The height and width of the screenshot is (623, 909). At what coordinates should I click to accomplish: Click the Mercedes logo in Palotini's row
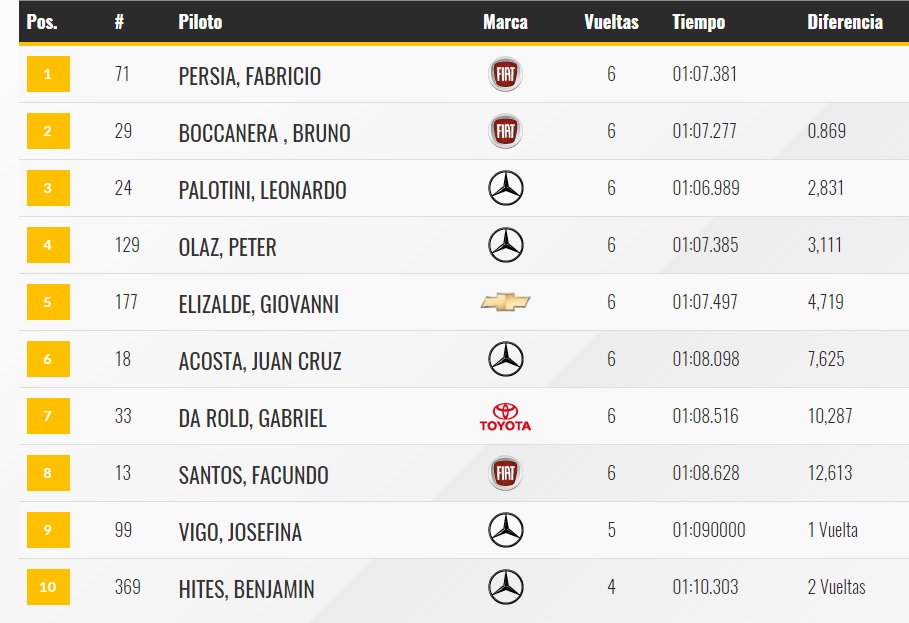[506, 188]
